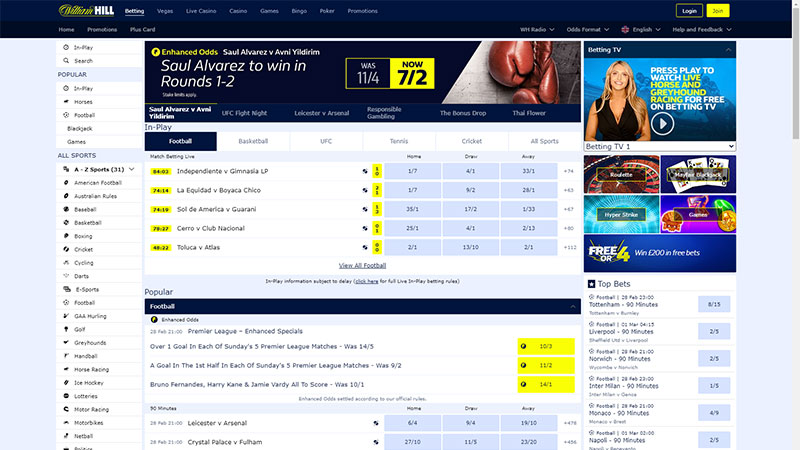Viewport: 800px width, 450px height.
Task: Switch to the Basketball In-Play tab
Action: pyautogui.click(x=253, y=141)
